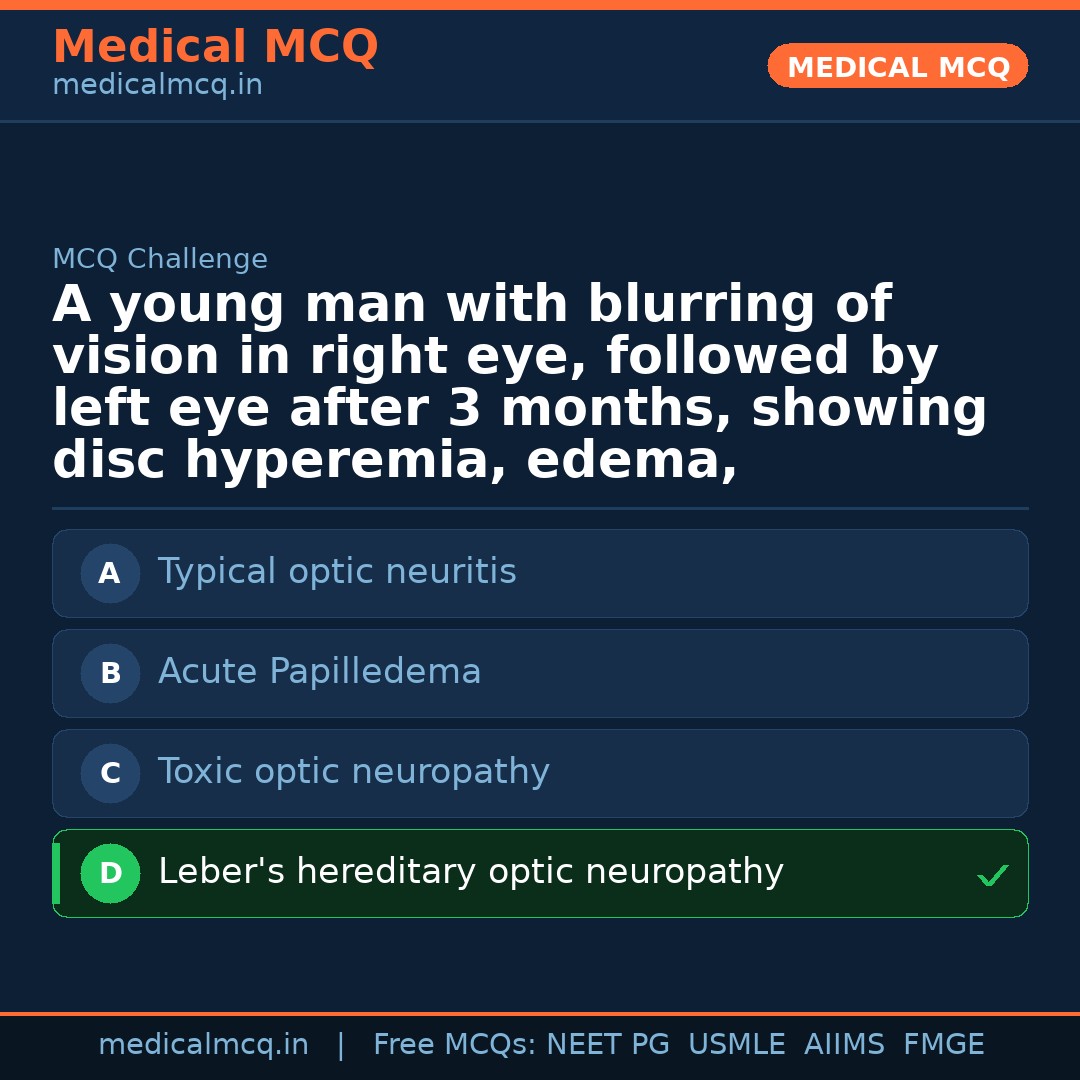Click the orange MEDICAL MCQ badge
1080x1080 pixels.
898,66
